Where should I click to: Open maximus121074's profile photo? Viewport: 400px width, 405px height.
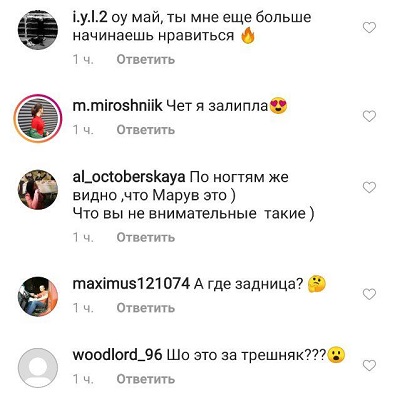click(x=38, y=296)
